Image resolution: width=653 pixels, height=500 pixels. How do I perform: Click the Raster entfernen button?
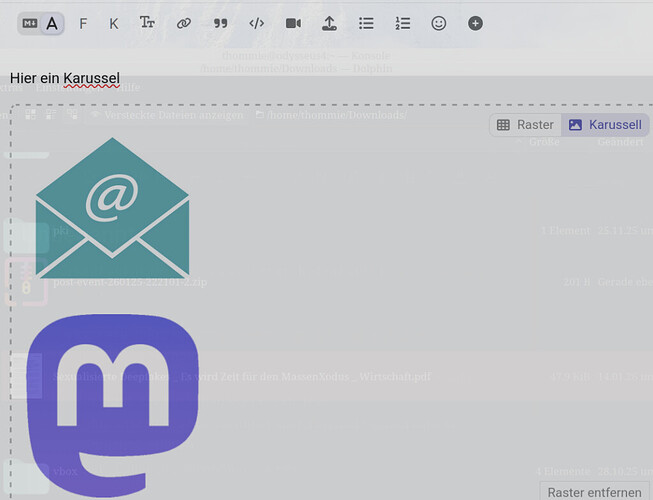(594, 492)
